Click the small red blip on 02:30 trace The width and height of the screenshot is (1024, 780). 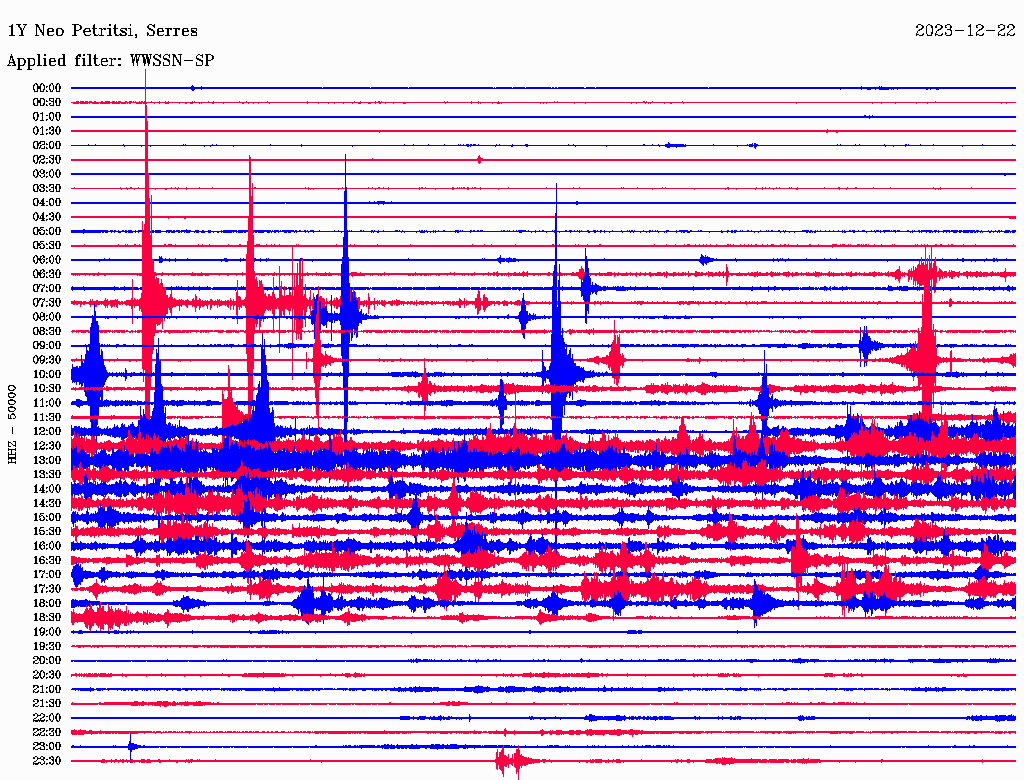click(x=480, y=159)
